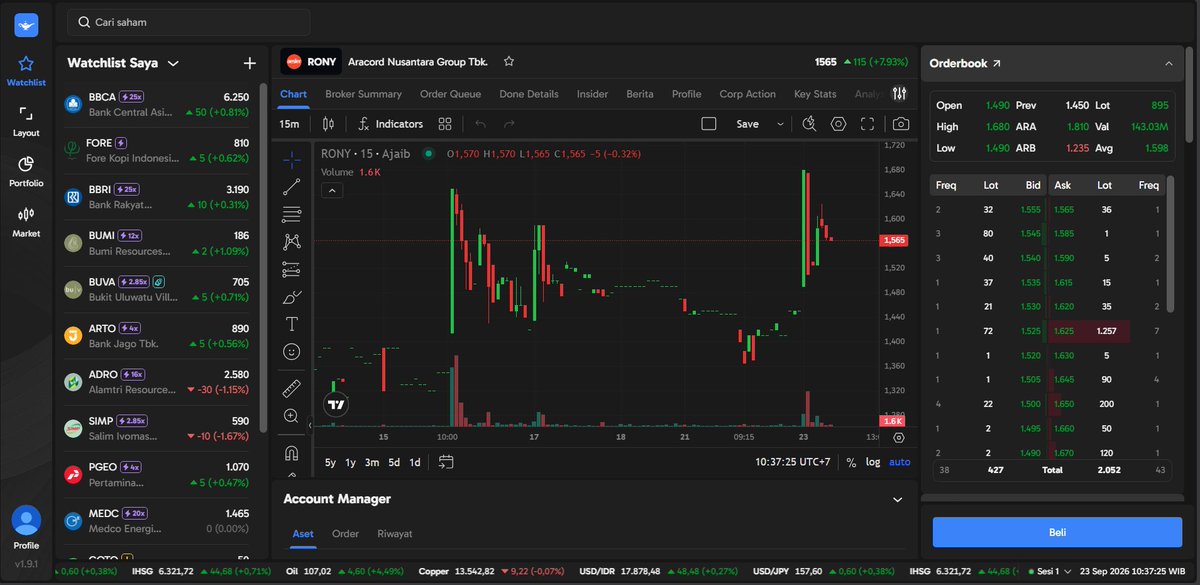Open indicator templates grid icon
Image resolution: width=1200 pixels, height=585 pixels.
[445, 124]
